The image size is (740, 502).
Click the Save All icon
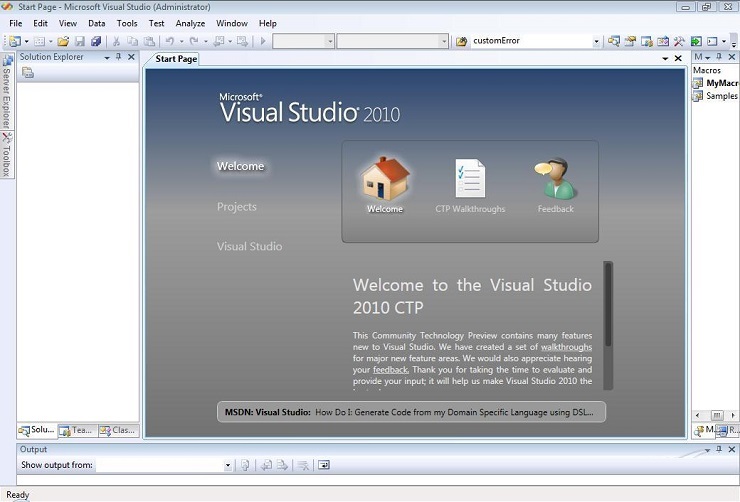[96, 42]
